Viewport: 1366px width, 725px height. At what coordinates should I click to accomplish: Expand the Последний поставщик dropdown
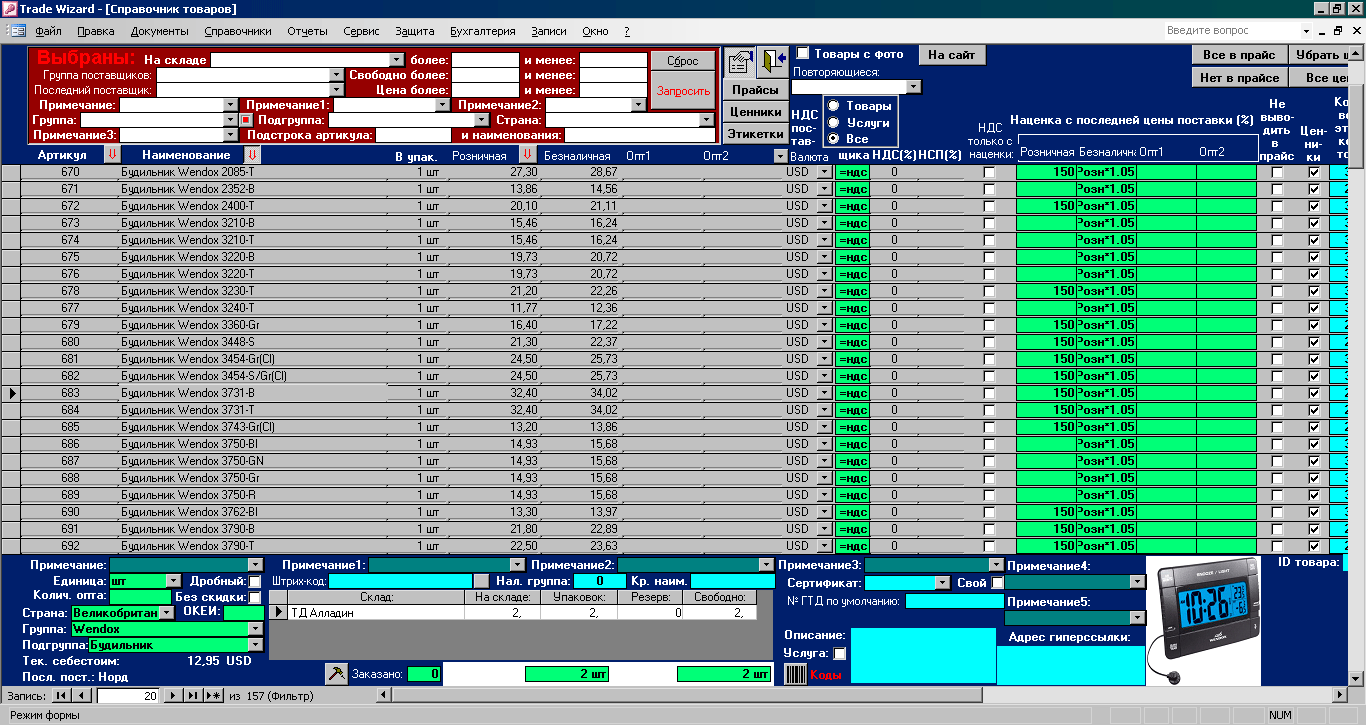(336, 90)
